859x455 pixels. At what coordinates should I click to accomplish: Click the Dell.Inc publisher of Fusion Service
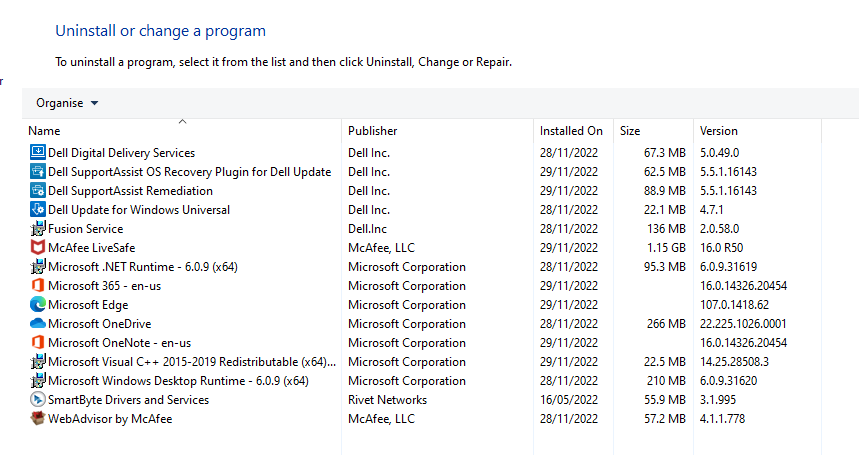coord(368,229)
